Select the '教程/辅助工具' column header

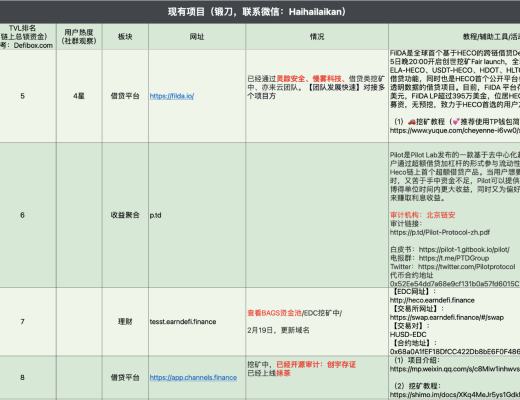pyautogui.click(x=454, y=37)
